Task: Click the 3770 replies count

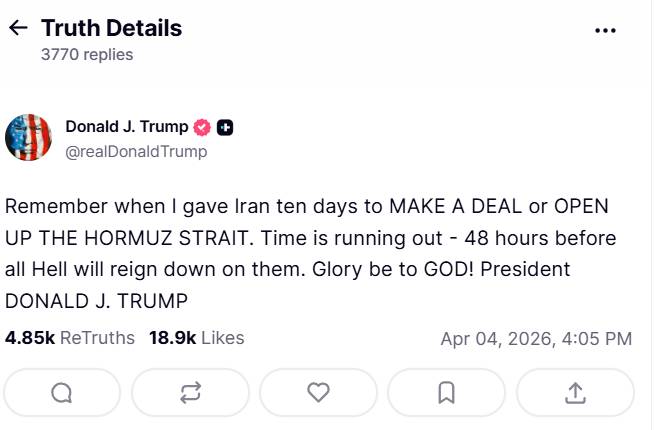Action: point(87,55)
